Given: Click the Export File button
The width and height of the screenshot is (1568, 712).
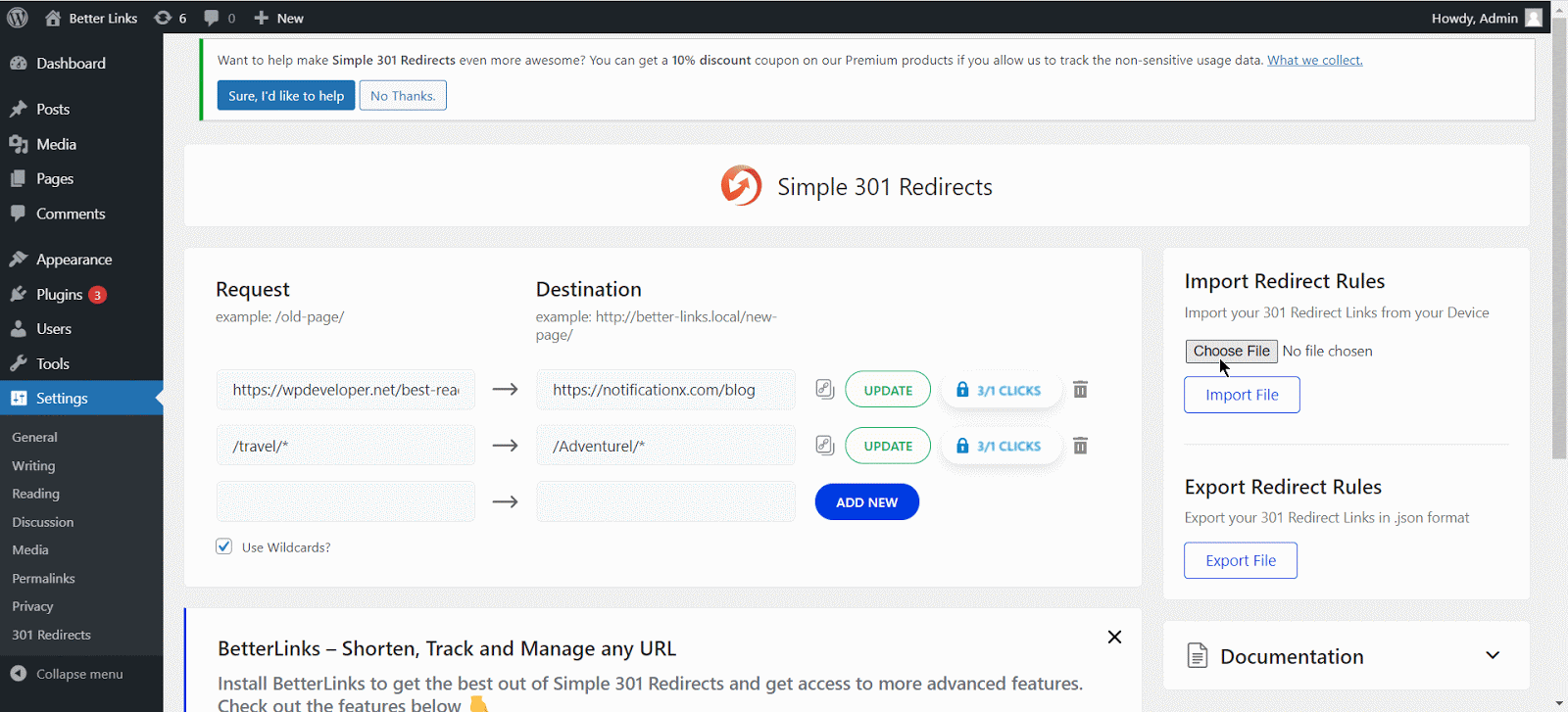Looking at the screenshot, I should click(x=1241, y=560).
